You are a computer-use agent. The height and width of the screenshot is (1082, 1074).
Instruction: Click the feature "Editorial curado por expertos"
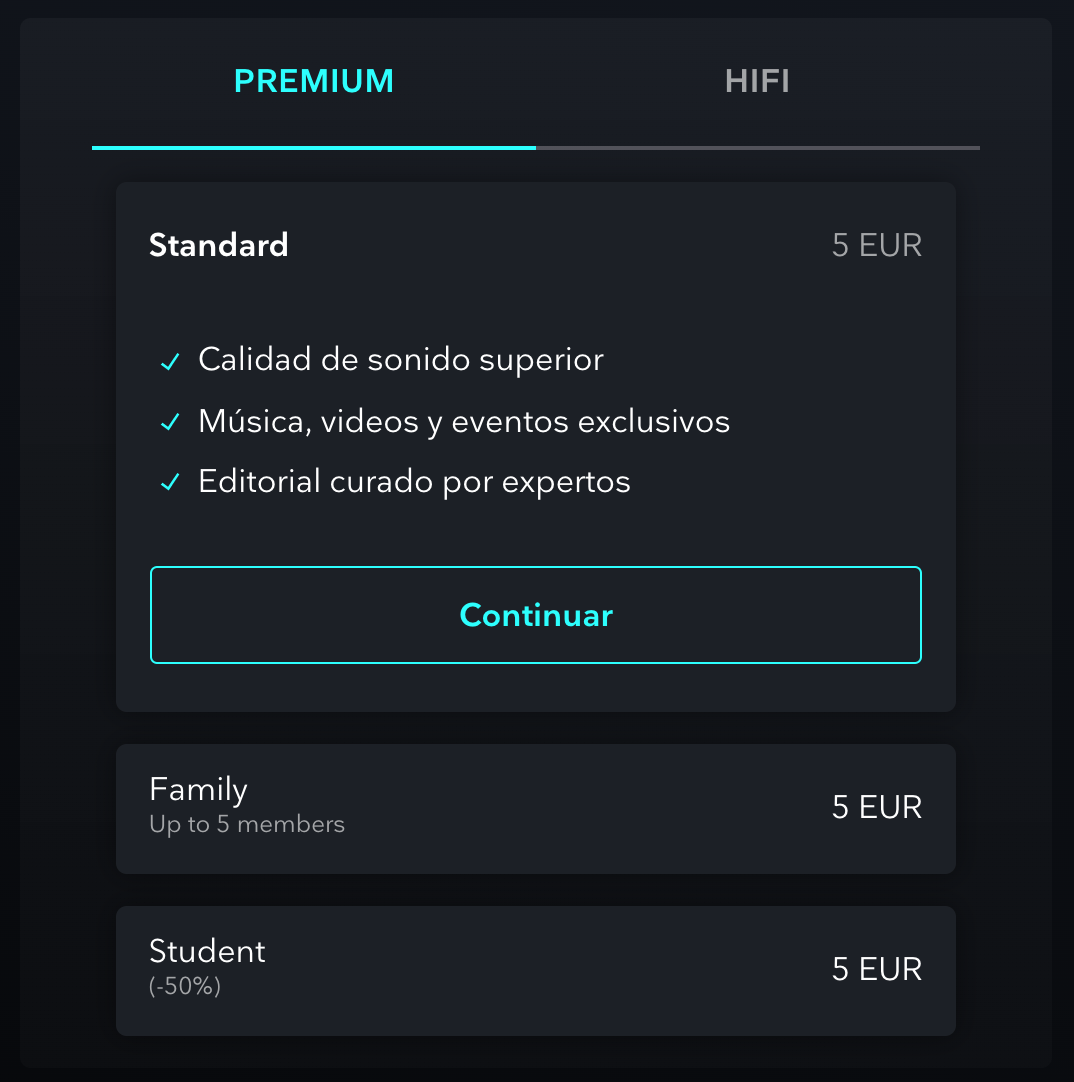coord(414,482)
